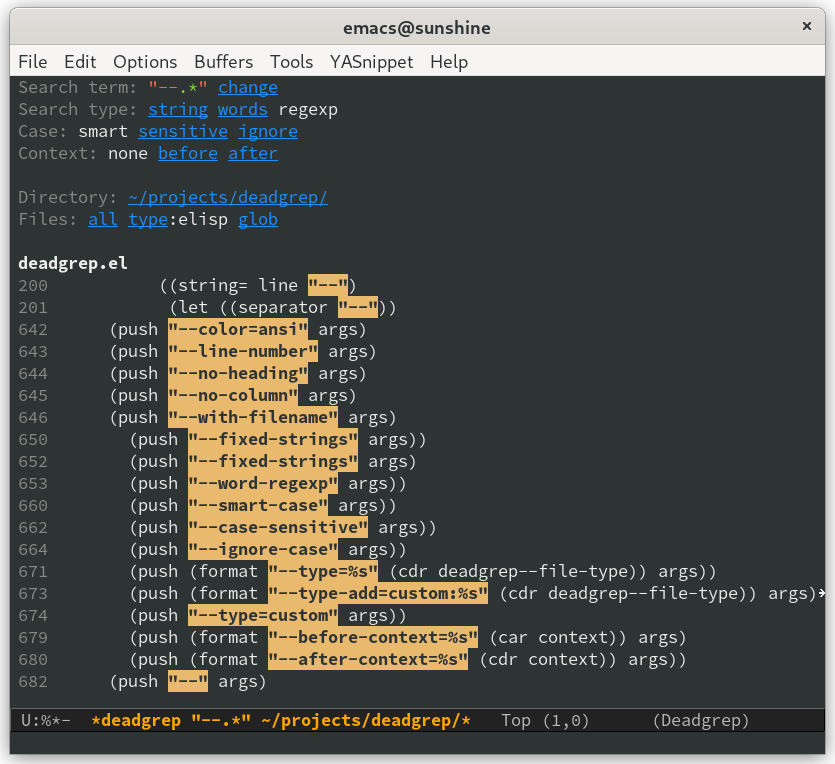The image size is (835, 764).
Task: Open the File menu
Action: [32, 62]
